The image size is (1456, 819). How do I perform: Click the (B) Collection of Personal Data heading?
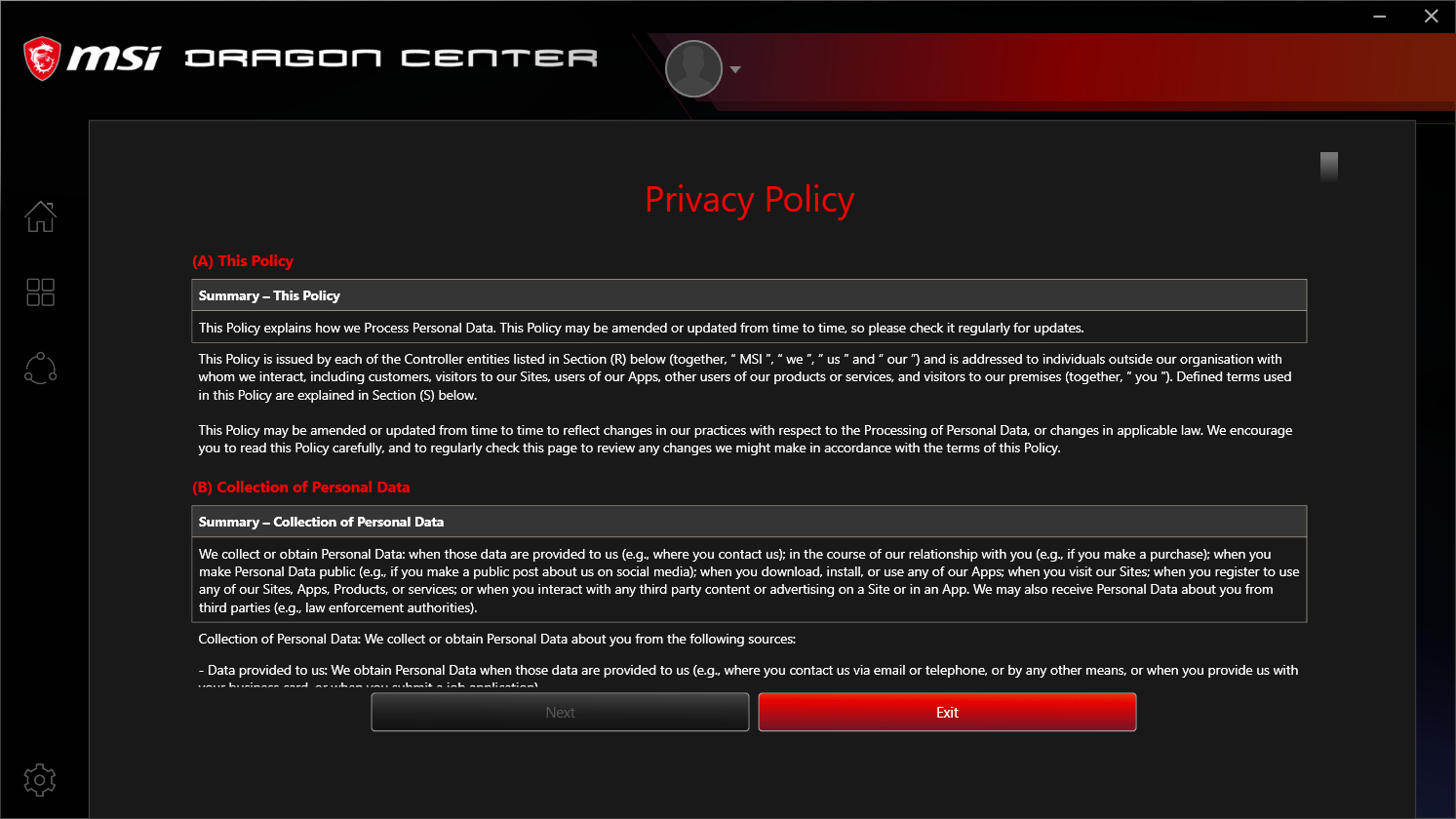pyautogui.click(x=301, y=487)
